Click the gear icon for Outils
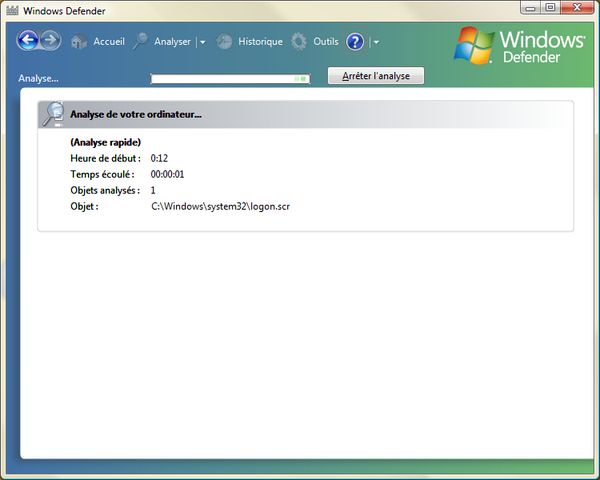The height and width of the screenshot is (480, 600). tap(299, 42)
